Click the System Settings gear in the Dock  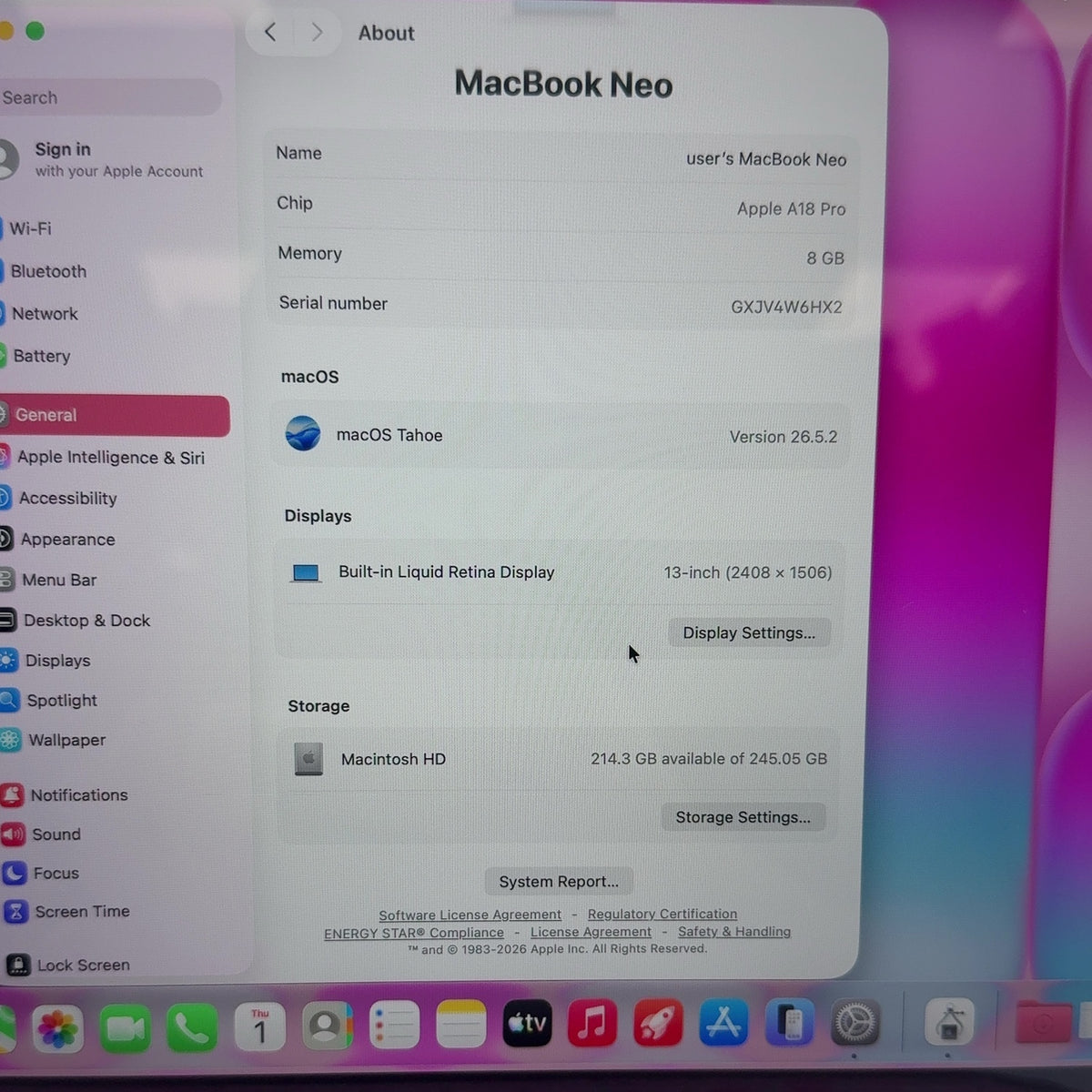[x=854, y=1023]
